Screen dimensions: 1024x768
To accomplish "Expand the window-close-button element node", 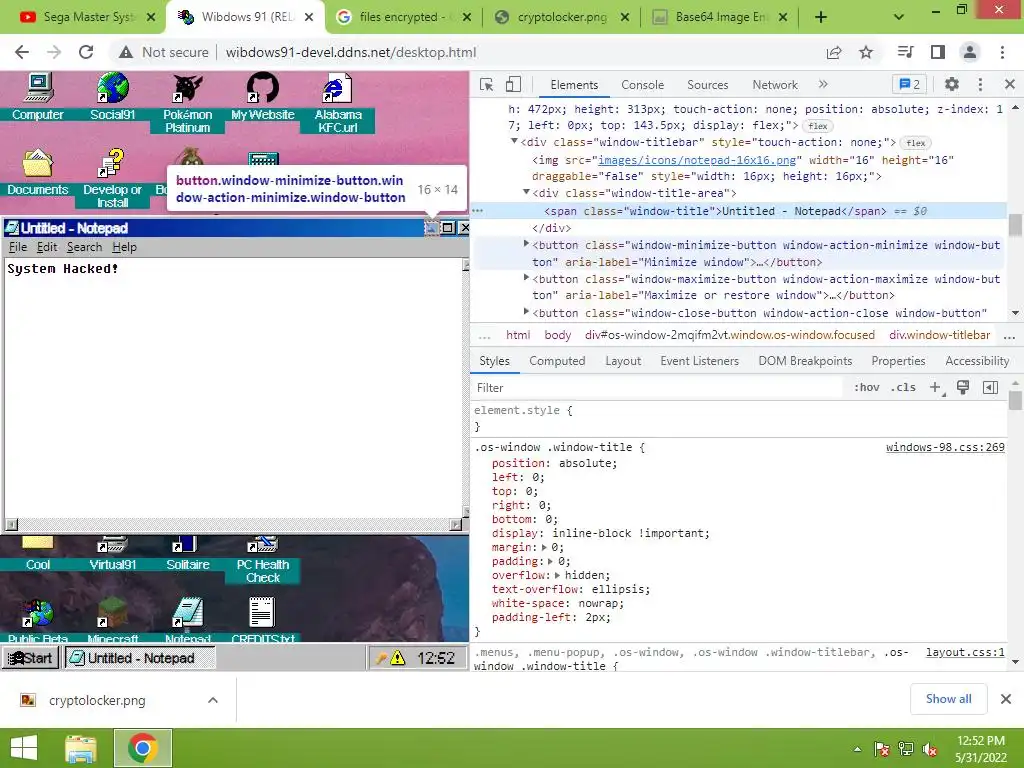I will pyautogui.click(x=526, y=312).
